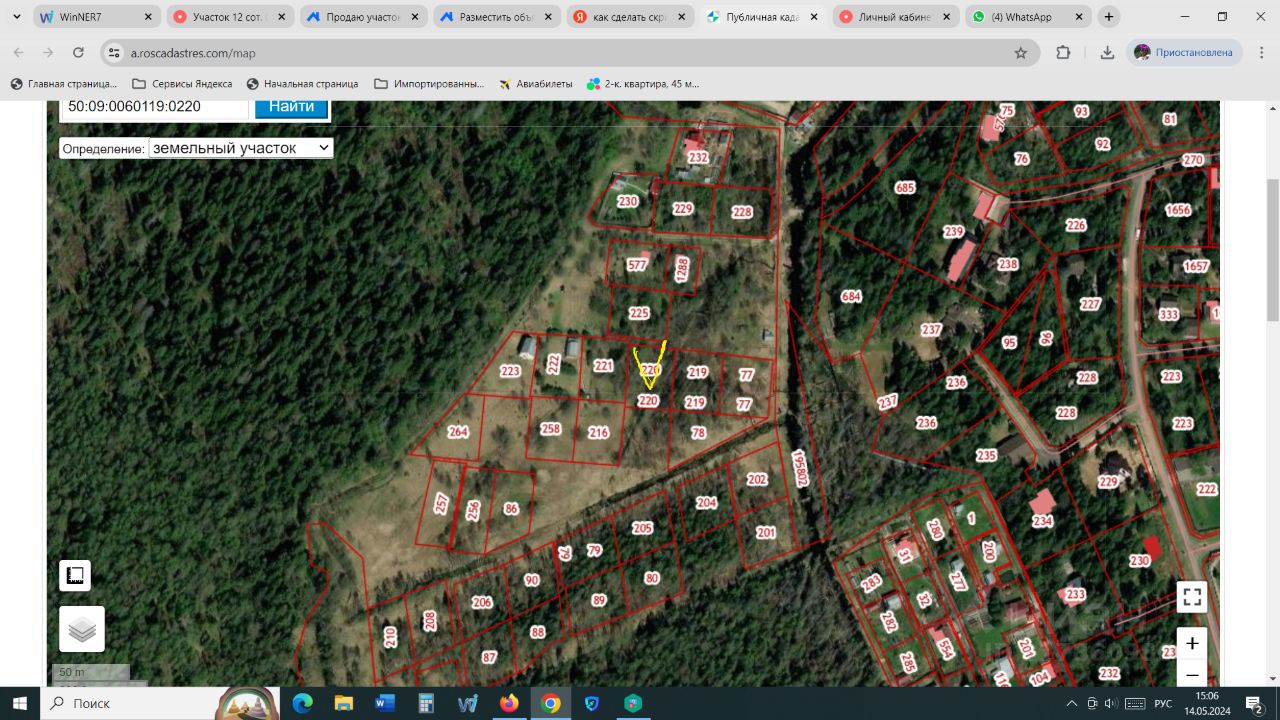Click the 'Найти' search button
The image size is (1280, 720).
[291, 107]
